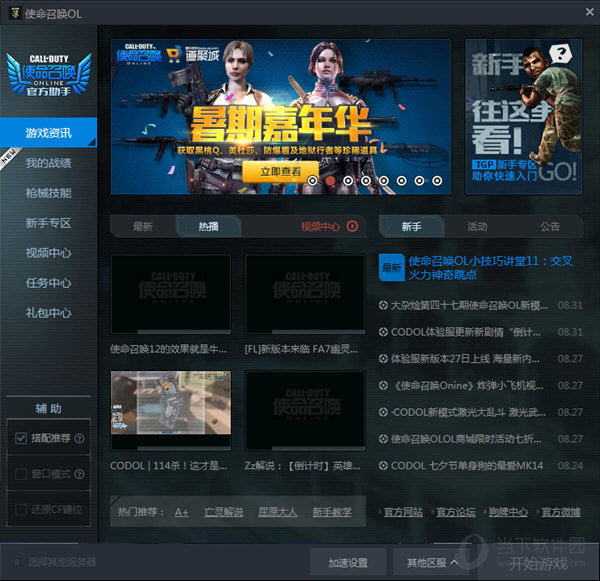Screen dimensions: 600x581
Task: Click help icon next to 窗口模式
Action: pos(79,474)
